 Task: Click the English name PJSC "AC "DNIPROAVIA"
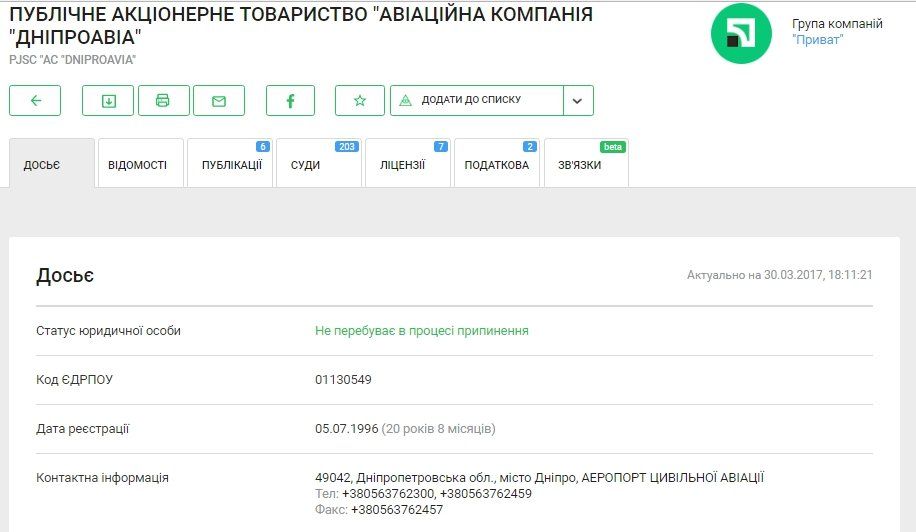(x=72, y=60)
